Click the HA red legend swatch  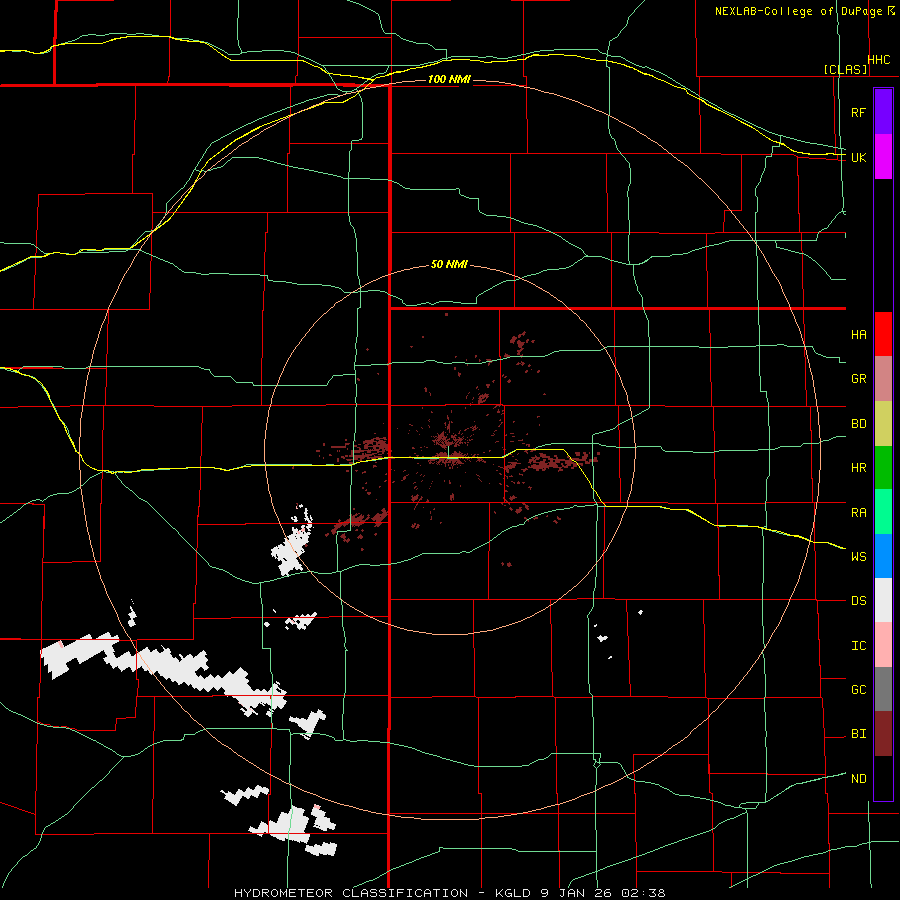tap(883, 334)
